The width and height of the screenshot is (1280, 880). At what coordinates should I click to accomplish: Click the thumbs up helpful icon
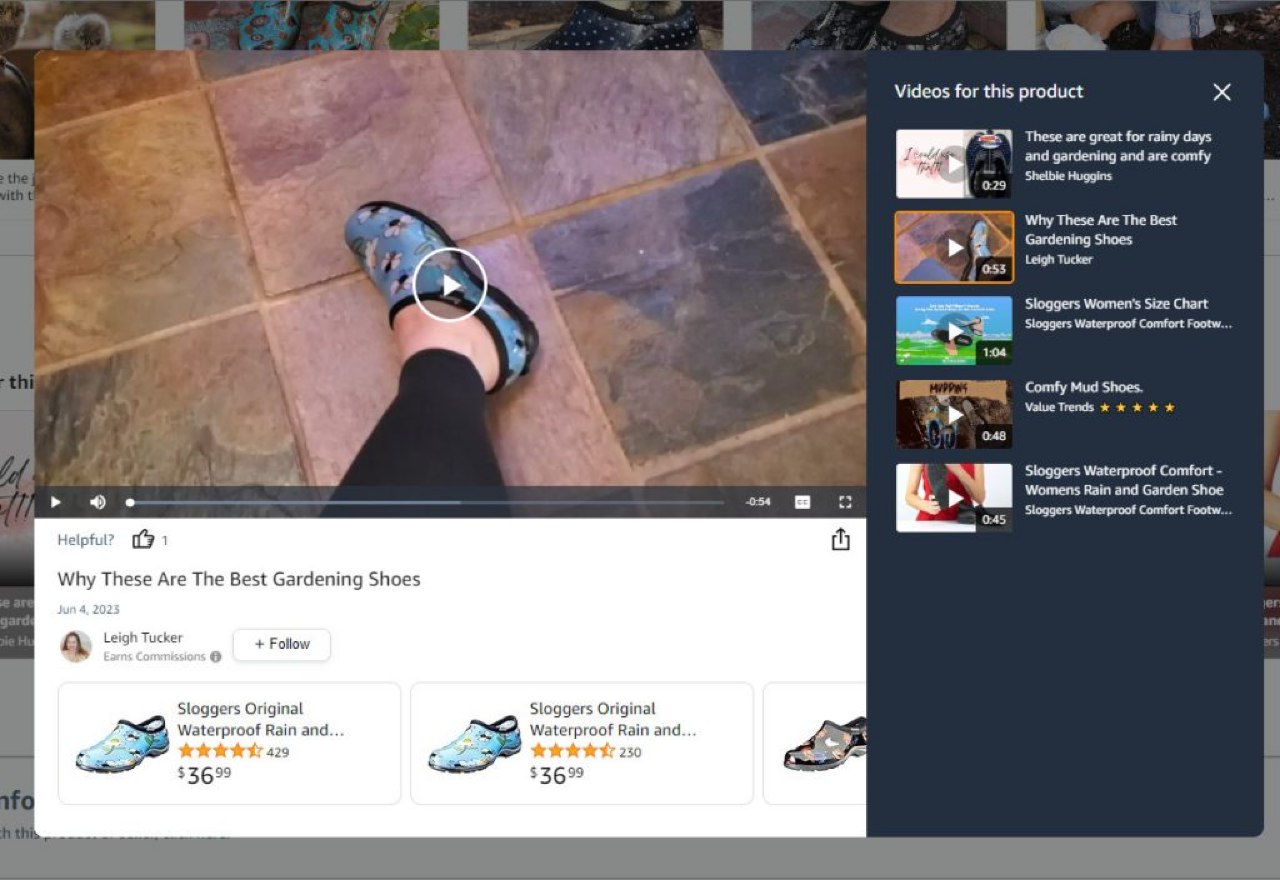(143, 539)
